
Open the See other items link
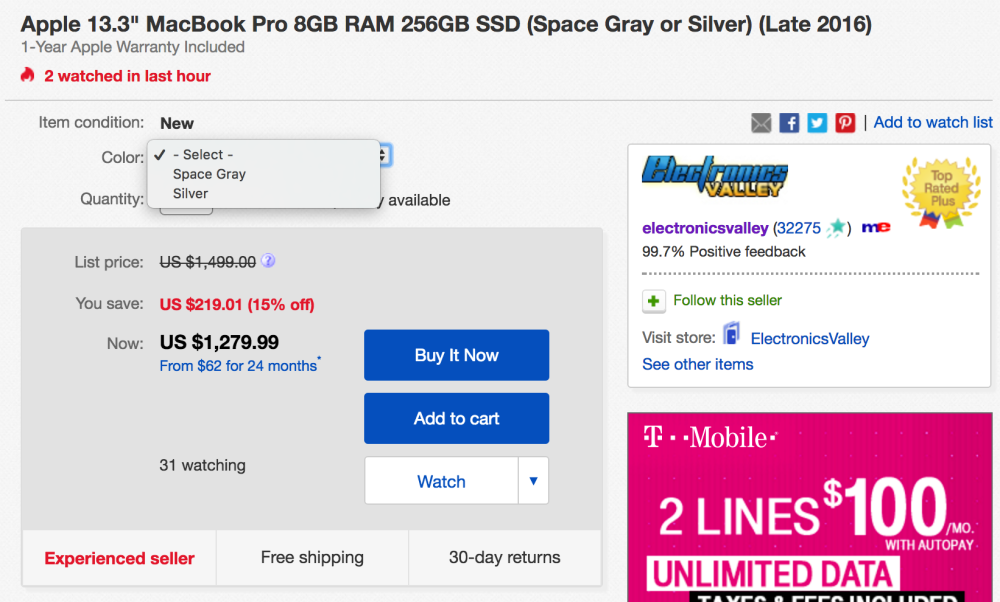(698, 364)
